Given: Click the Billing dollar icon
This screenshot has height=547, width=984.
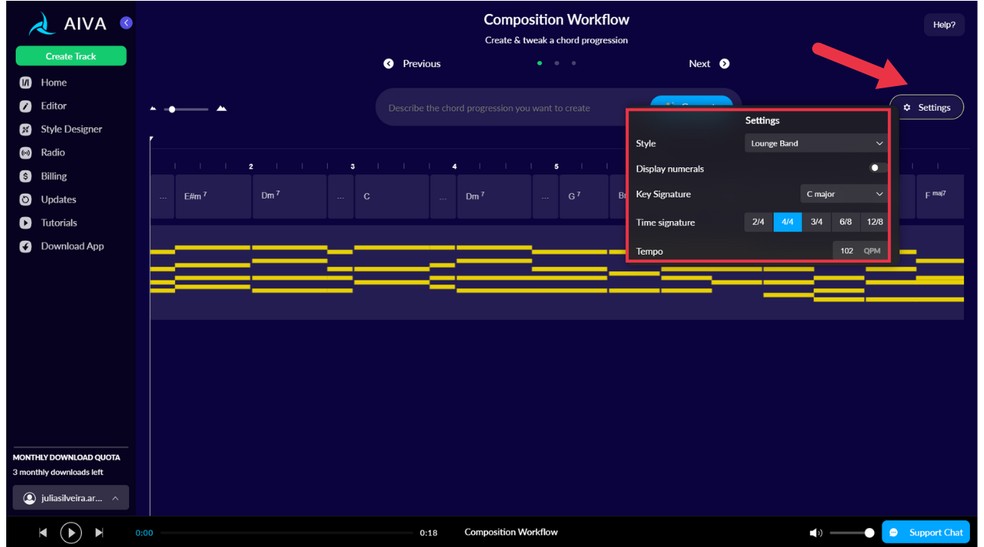Looking at the screenshot, I should click(25, 176).
